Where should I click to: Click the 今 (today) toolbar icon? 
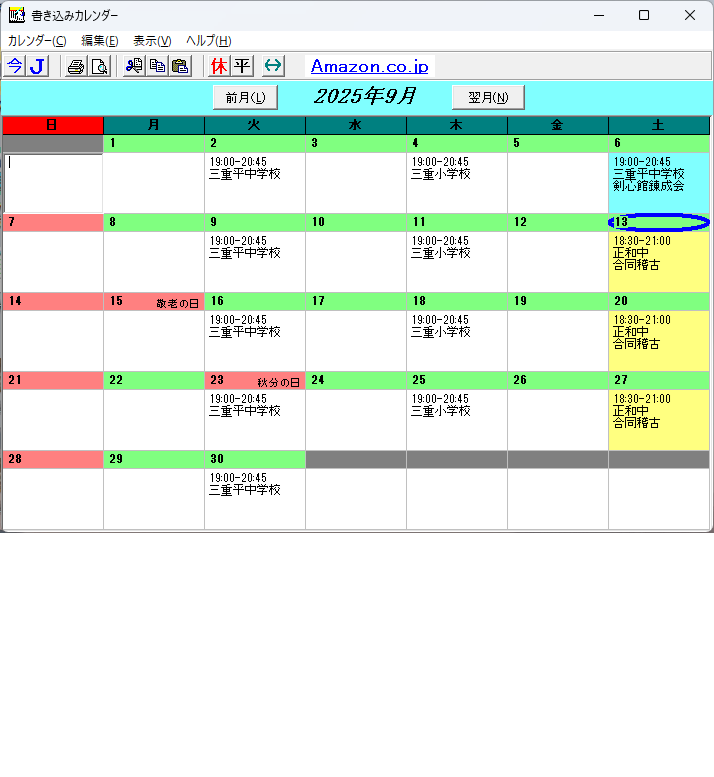click(14, 66)
